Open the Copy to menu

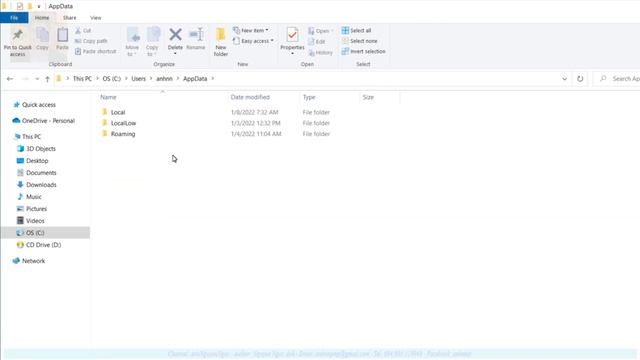point(152,42)
